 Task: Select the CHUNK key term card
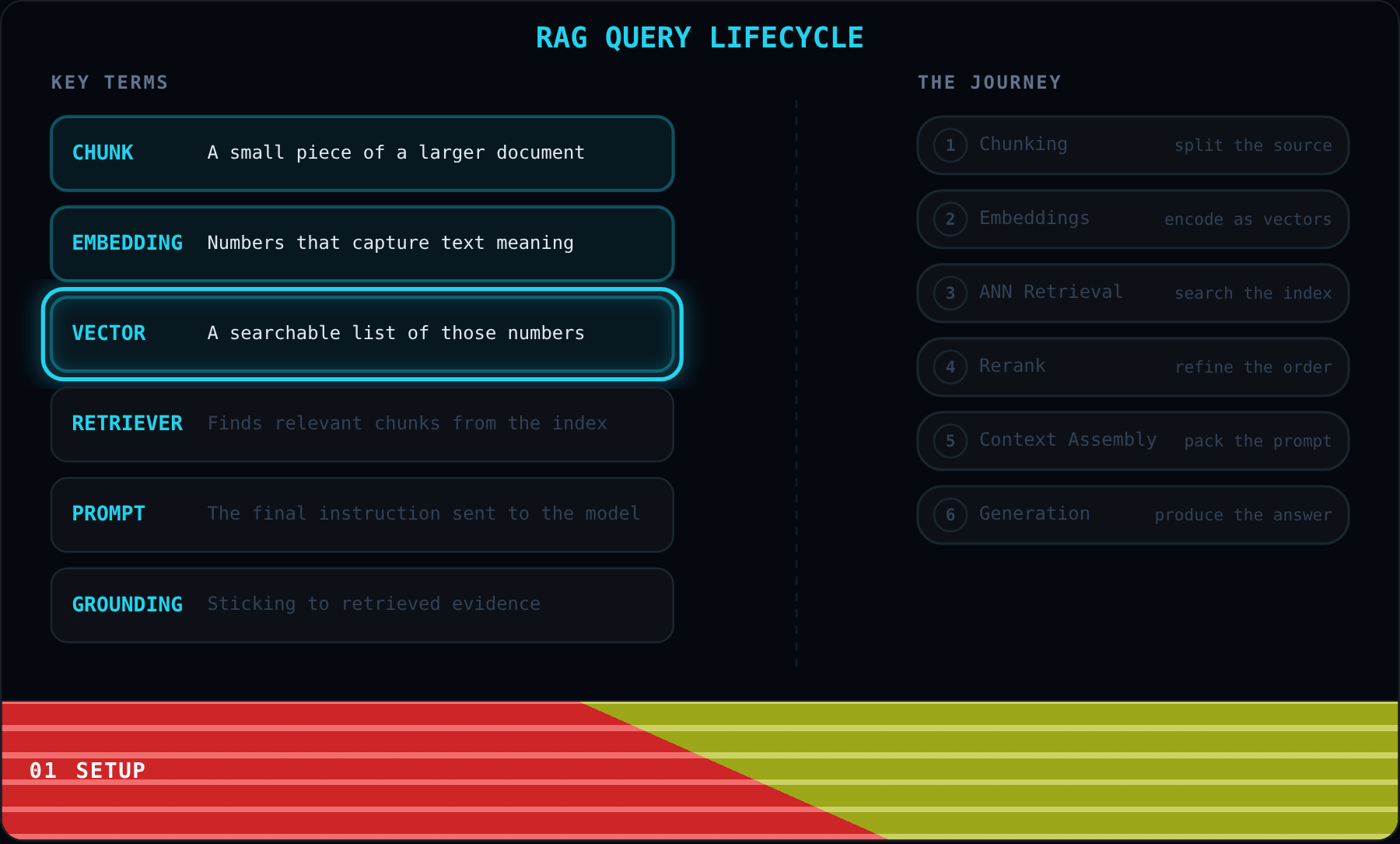362,153
